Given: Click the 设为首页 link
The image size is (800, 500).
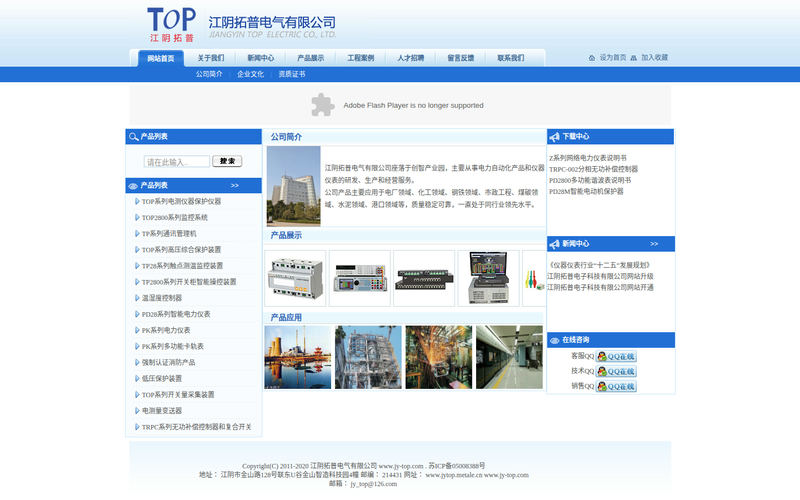Looking at the screenshot, I should pyautogui.click(x=613, y=58).
